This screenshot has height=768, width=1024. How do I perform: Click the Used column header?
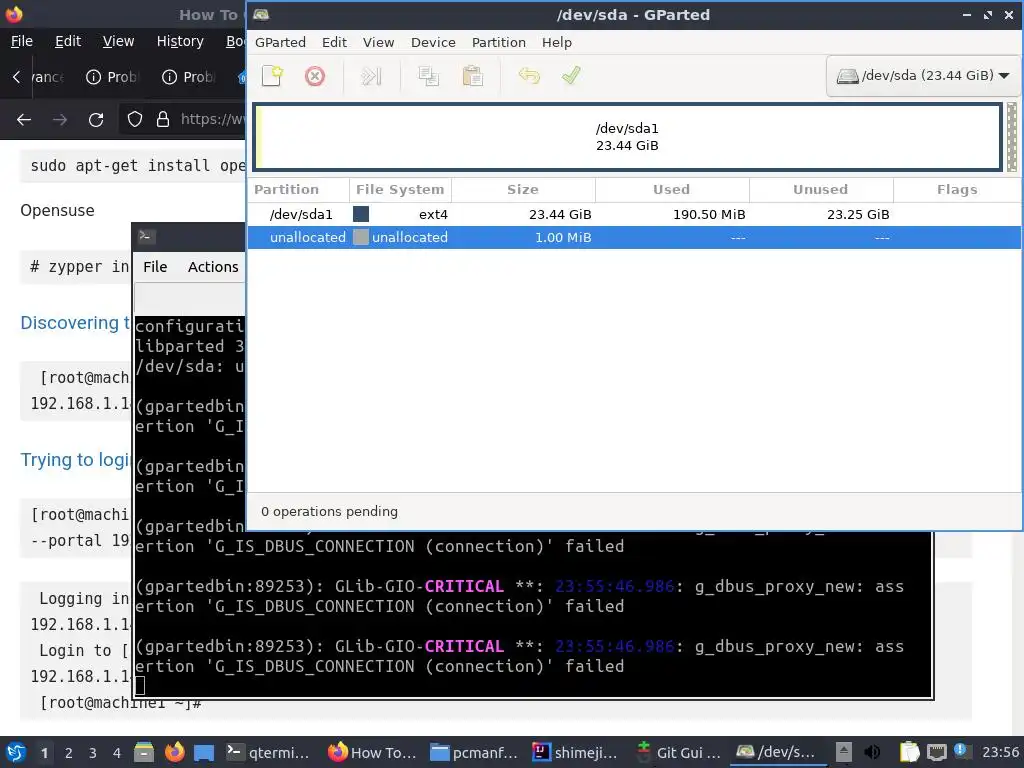[672, 189]
